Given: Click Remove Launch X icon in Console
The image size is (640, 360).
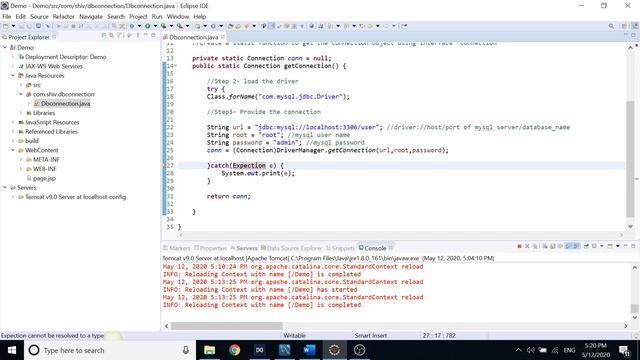Looking at the screenshot, I should point(527,246).
